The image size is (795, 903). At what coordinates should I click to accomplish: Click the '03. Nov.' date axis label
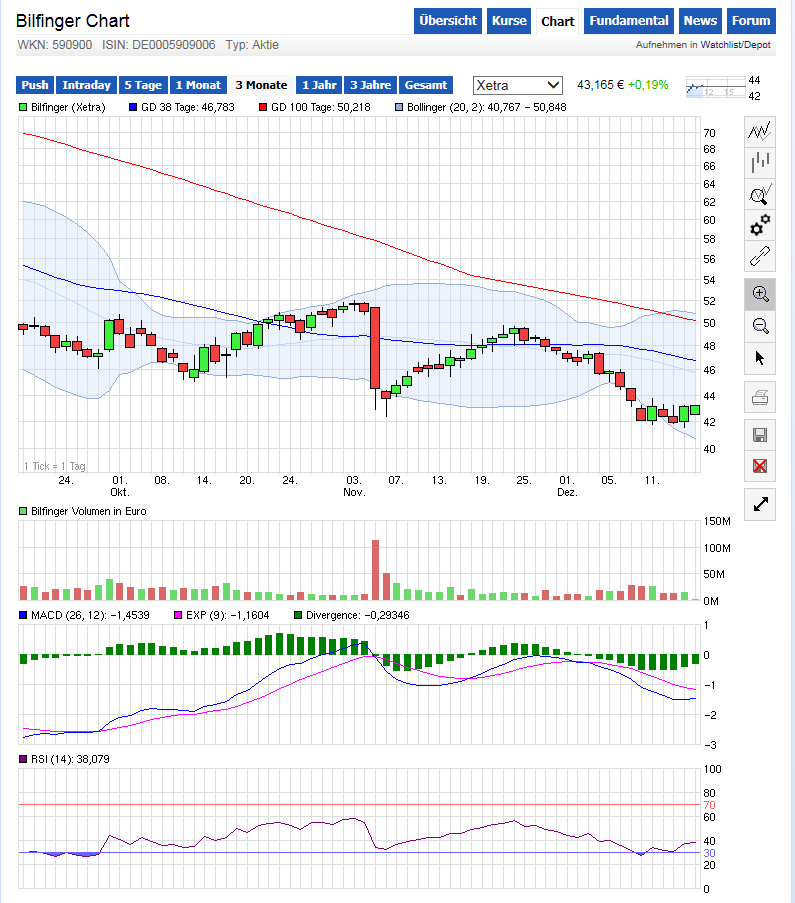point(354,486)
